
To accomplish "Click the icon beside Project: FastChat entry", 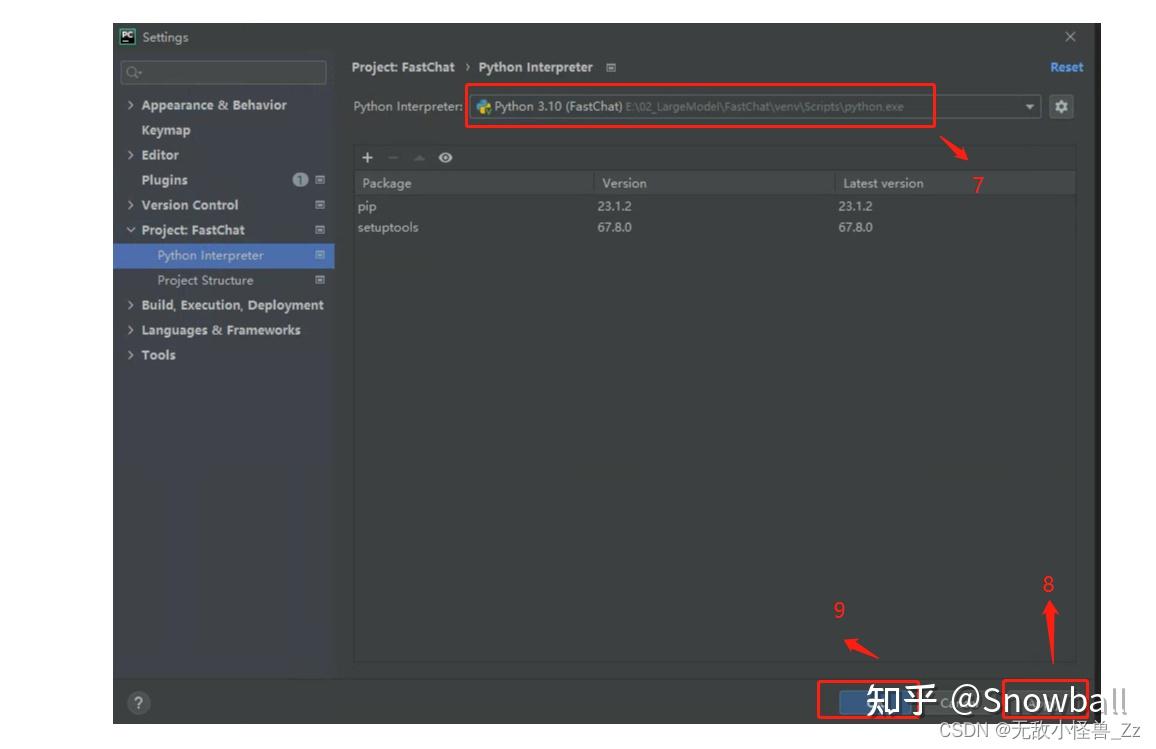I will tap(319, 230).
